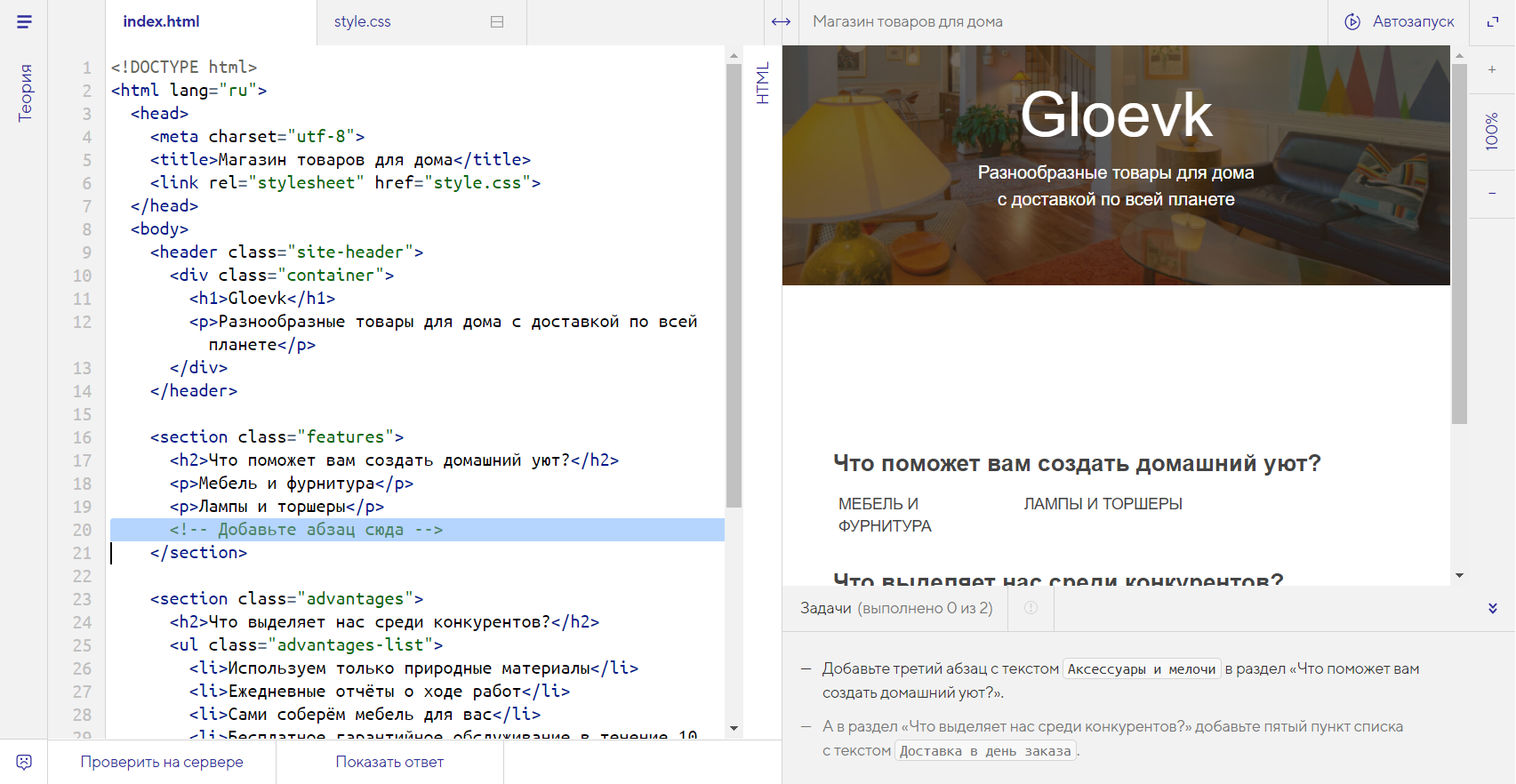Click the horizontal resize arrows icon
Screen dimensions: 1516x784
(781, 21)
